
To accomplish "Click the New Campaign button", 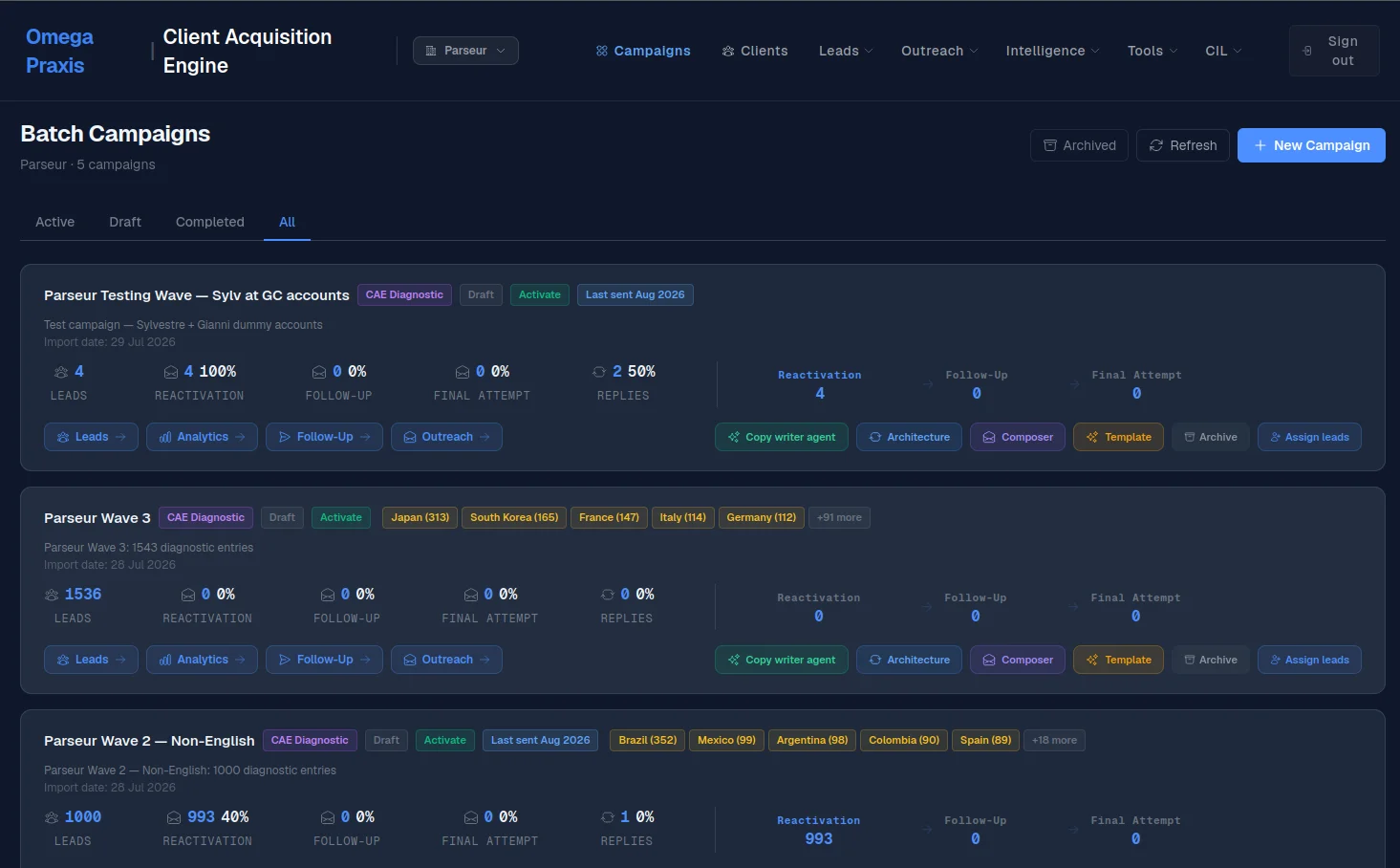I will pyautogui.click(x=1311, y=145).
